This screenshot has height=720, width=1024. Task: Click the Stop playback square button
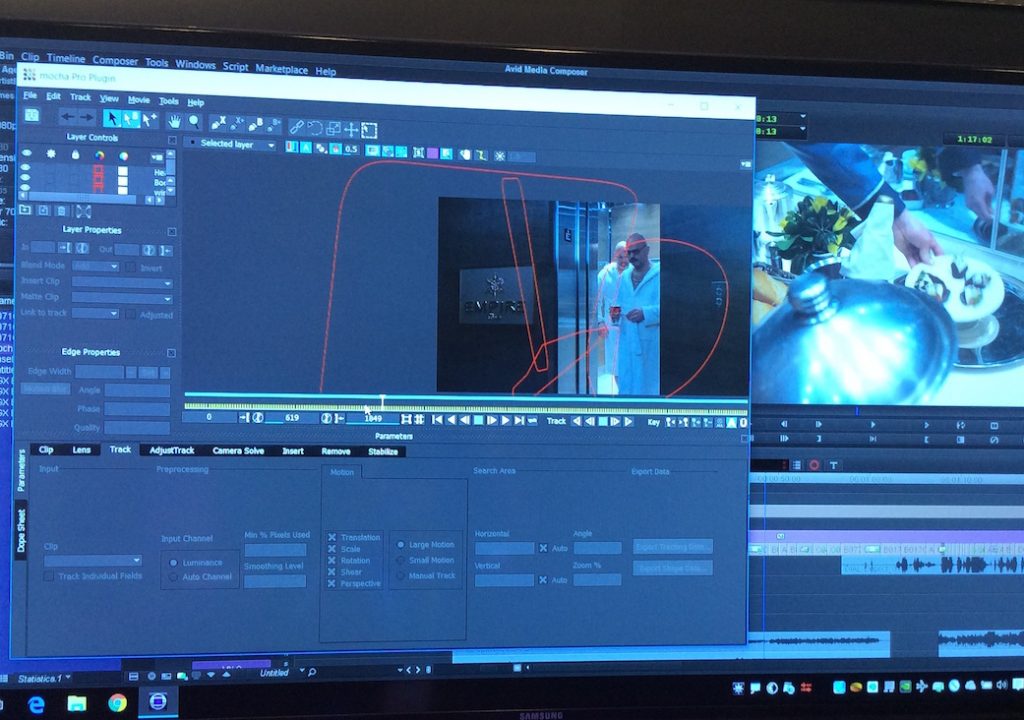point(478,420)
